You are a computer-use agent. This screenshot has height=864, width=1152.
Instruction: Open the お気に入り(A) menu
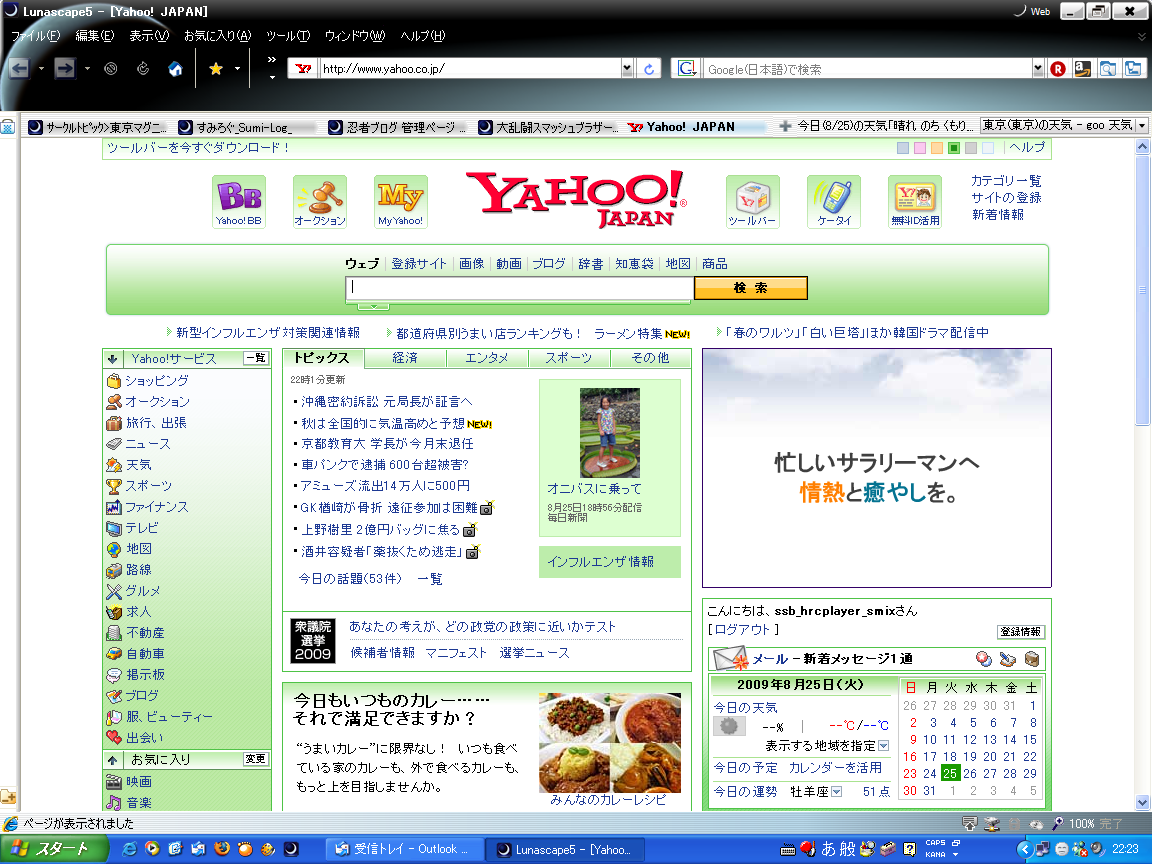point(217,35)
